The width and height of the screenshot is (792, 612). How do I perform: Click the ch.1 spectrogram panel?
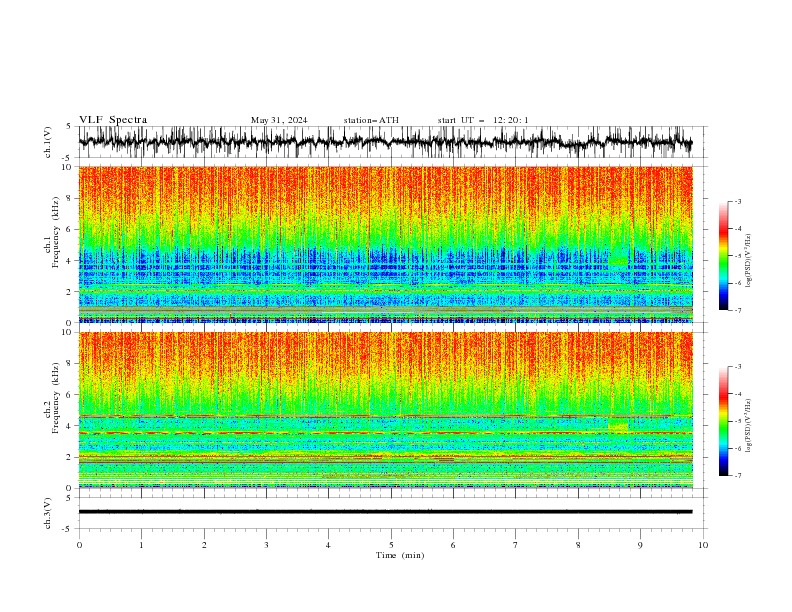pyautogui.click(x=385, y=244)
